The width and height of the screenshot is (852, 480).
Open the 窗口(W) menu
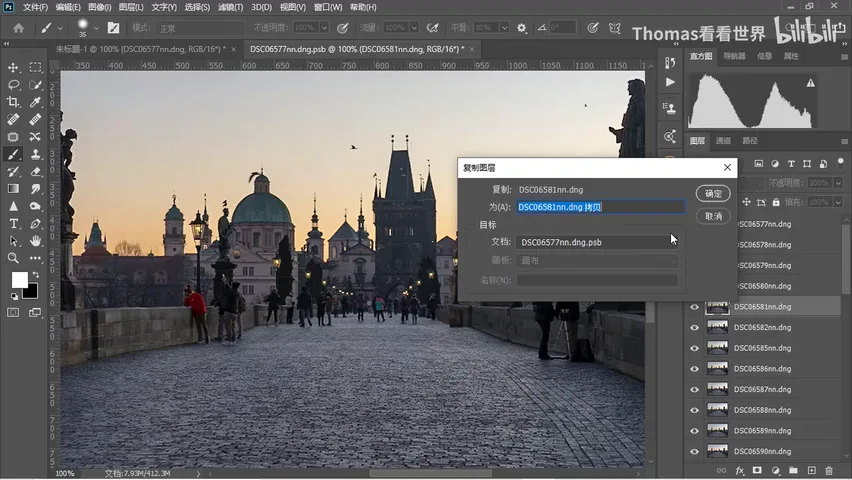click(328, 7)
